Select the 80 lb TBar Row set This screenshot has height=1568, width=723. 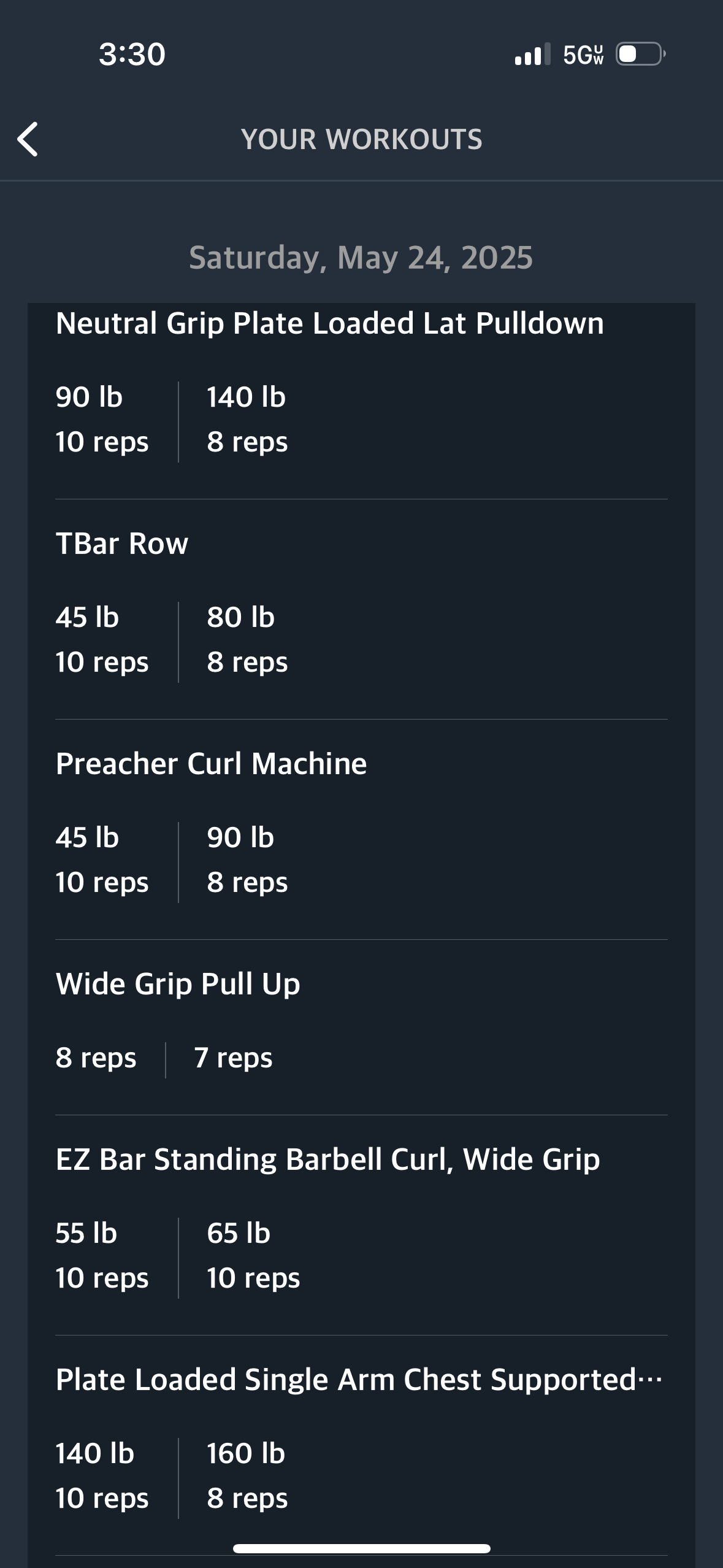[247, 640]
